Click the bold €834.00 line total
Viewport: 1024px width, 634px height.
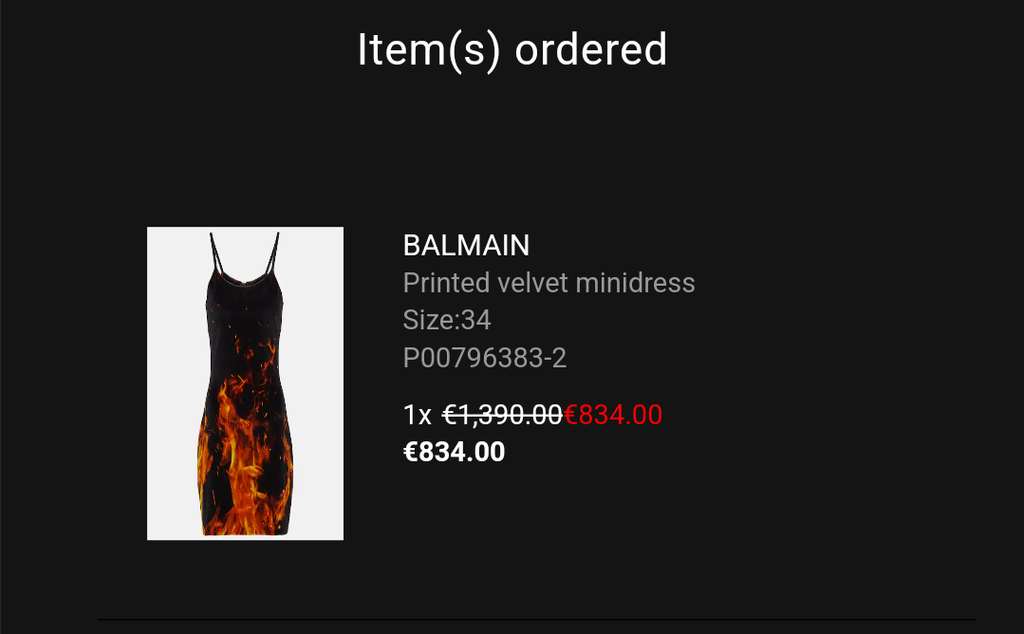tap(454, 452)
